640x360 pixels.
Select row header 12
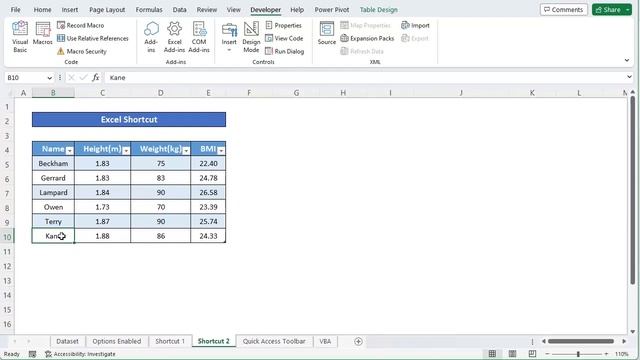tap(7, 266)
